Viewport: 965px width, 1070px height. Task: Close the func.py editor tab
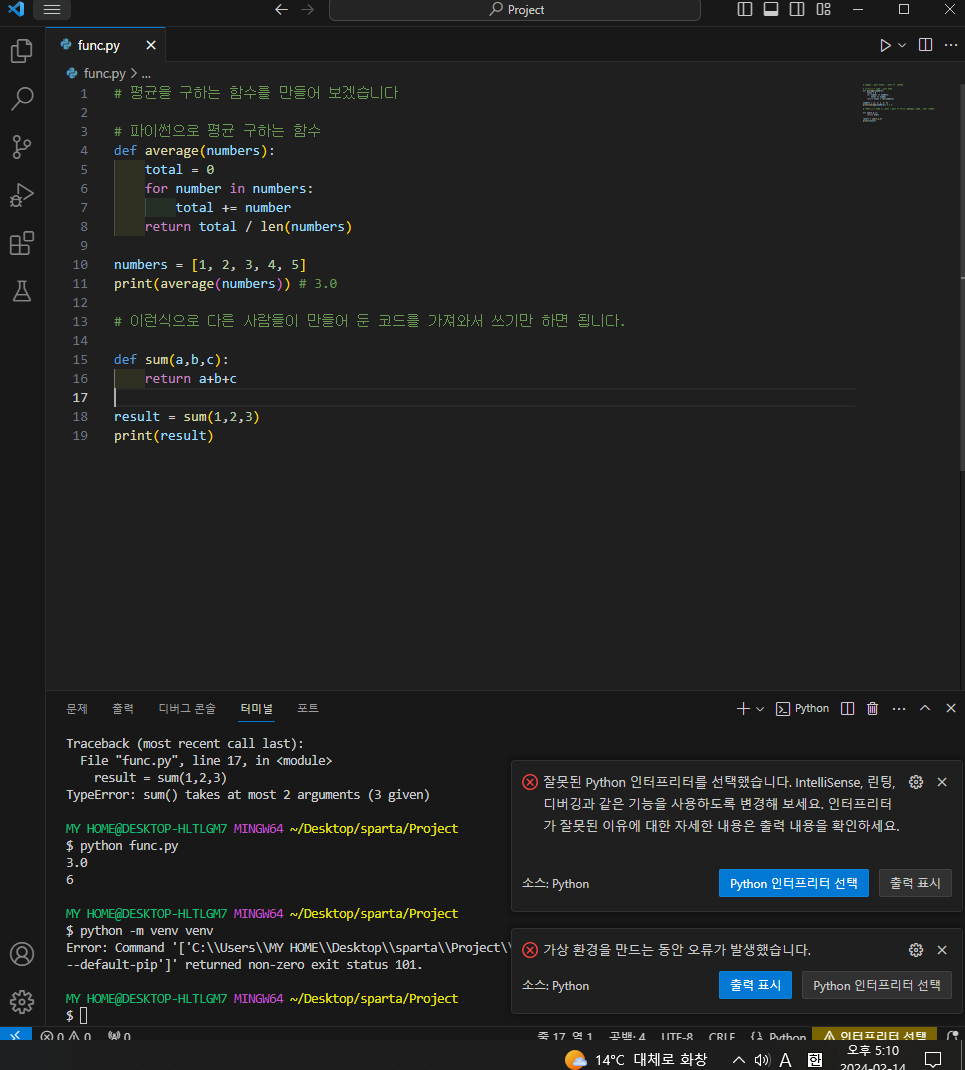click(x=151, y=45)
